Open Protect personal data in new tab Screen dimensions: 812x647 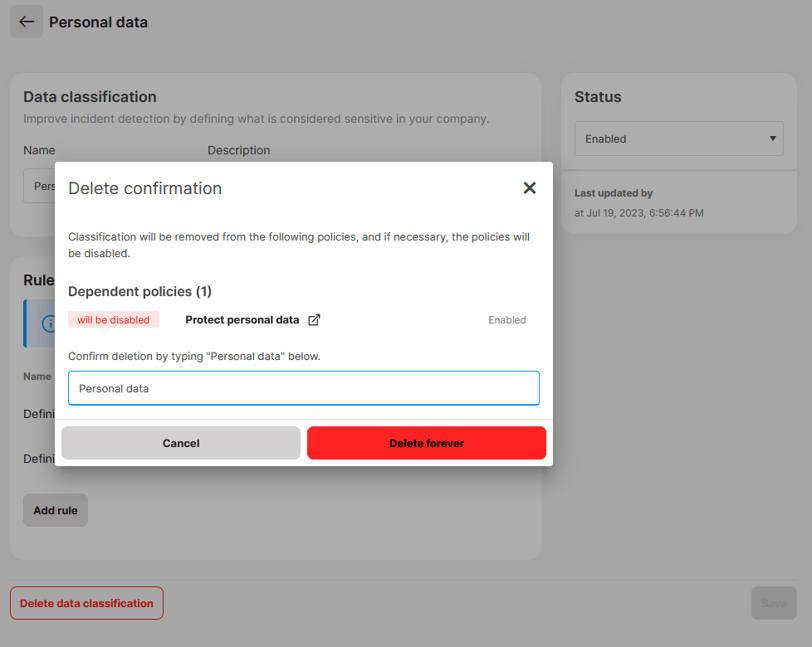(314, 319)
